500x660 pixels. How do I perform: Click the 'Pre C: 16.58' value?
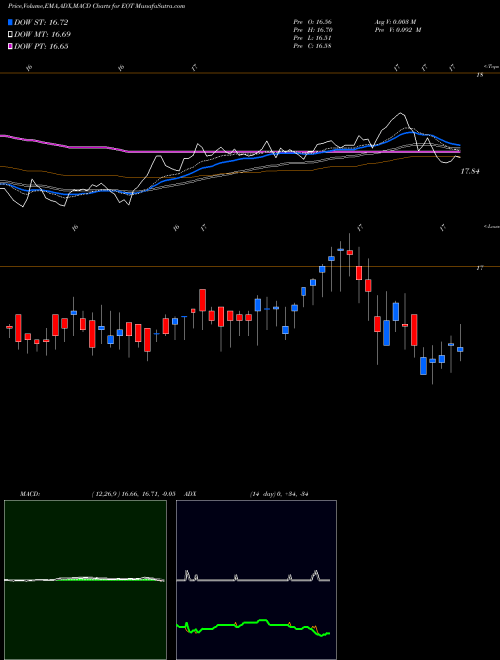tap(312, 46)
